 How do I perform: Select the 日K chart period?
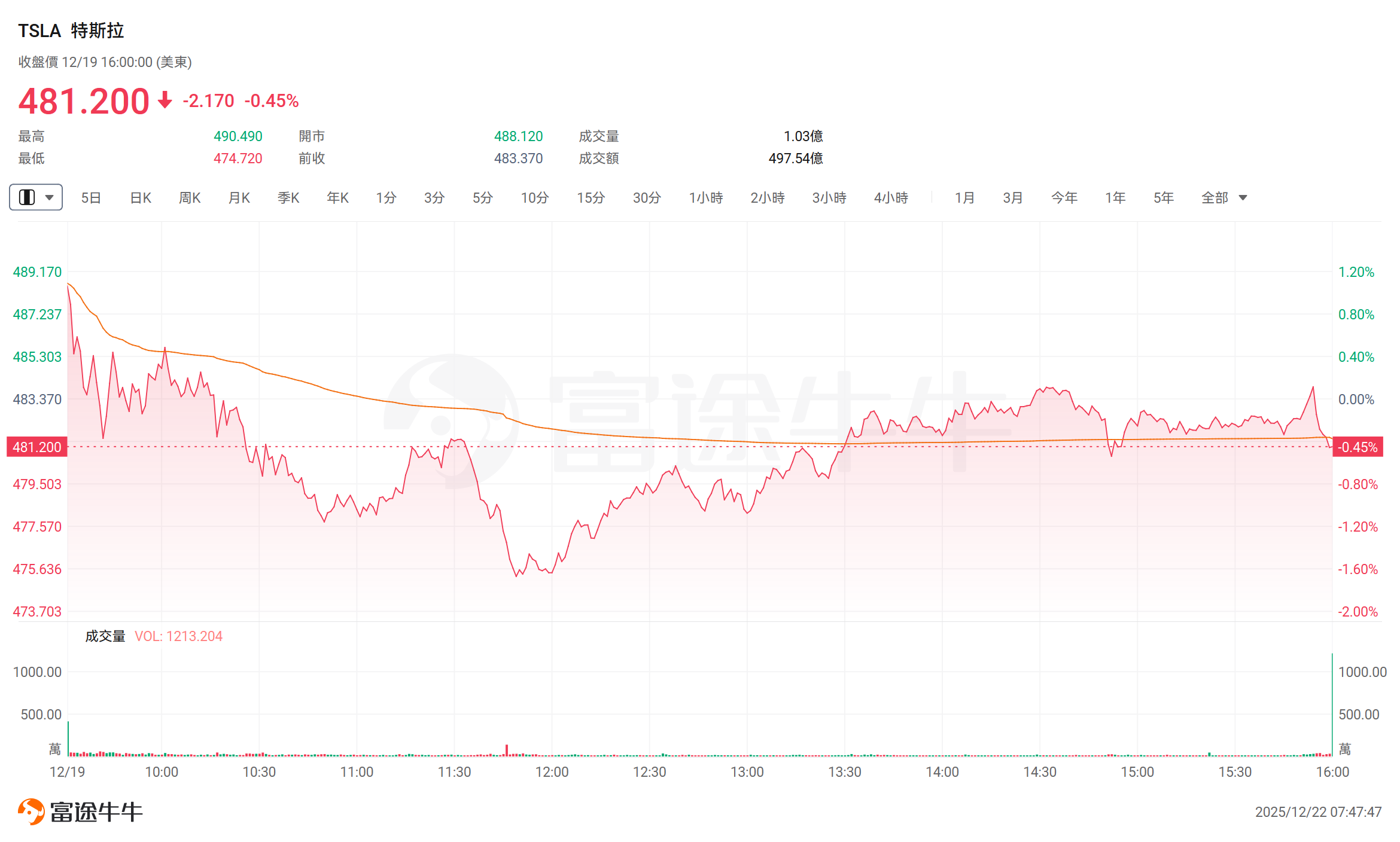tap(141, 197)
